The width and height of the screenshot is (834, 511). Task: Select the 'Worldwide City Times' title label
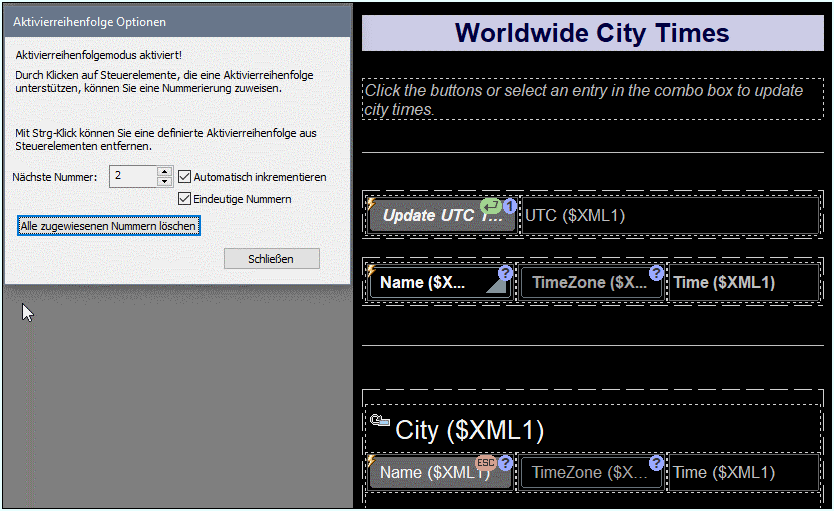pos(592,33)
